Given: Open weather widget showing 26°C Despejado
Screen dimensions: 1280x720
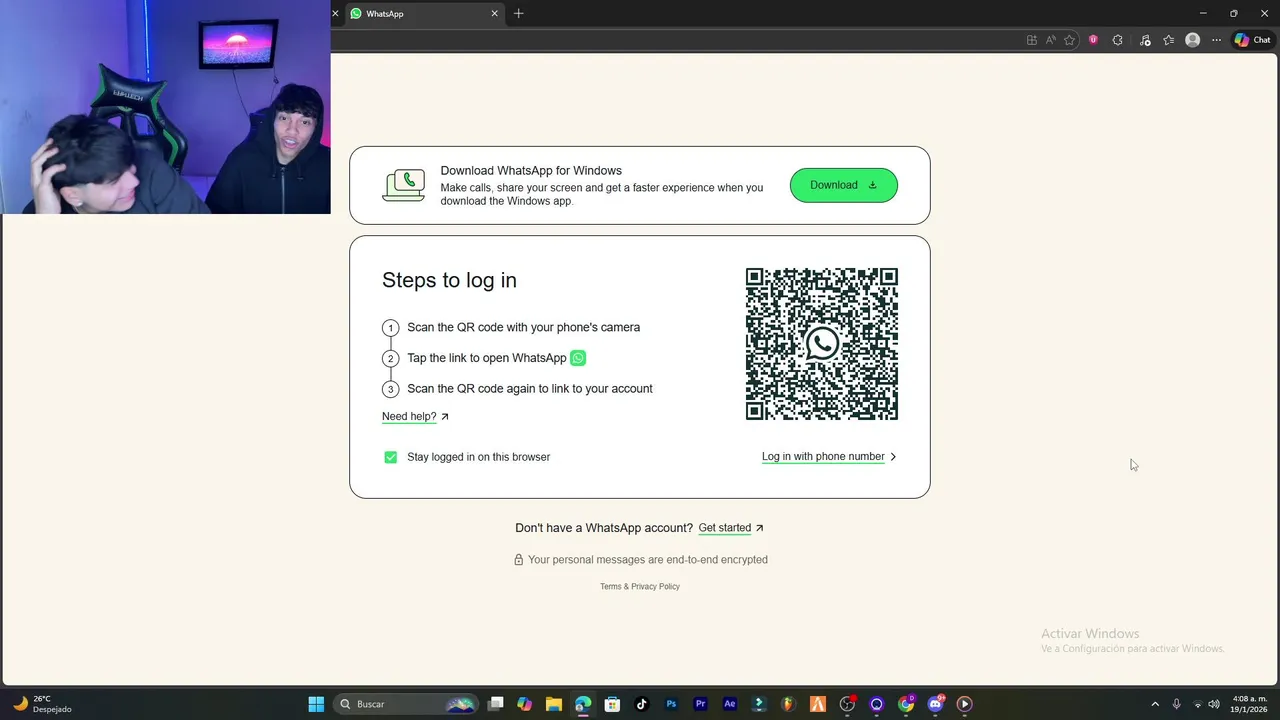Looking at the screenshot, I should (42, 704).
